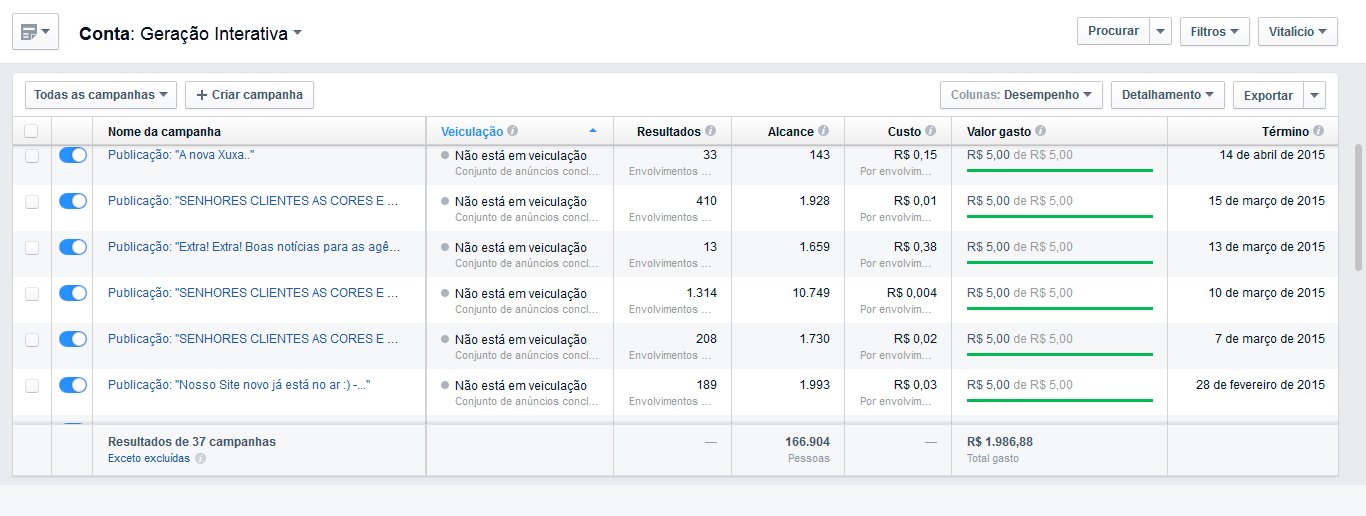Click the vertical scrollbar of the campaign table
Screen dimensions: 1366x516
[1357, 205]
